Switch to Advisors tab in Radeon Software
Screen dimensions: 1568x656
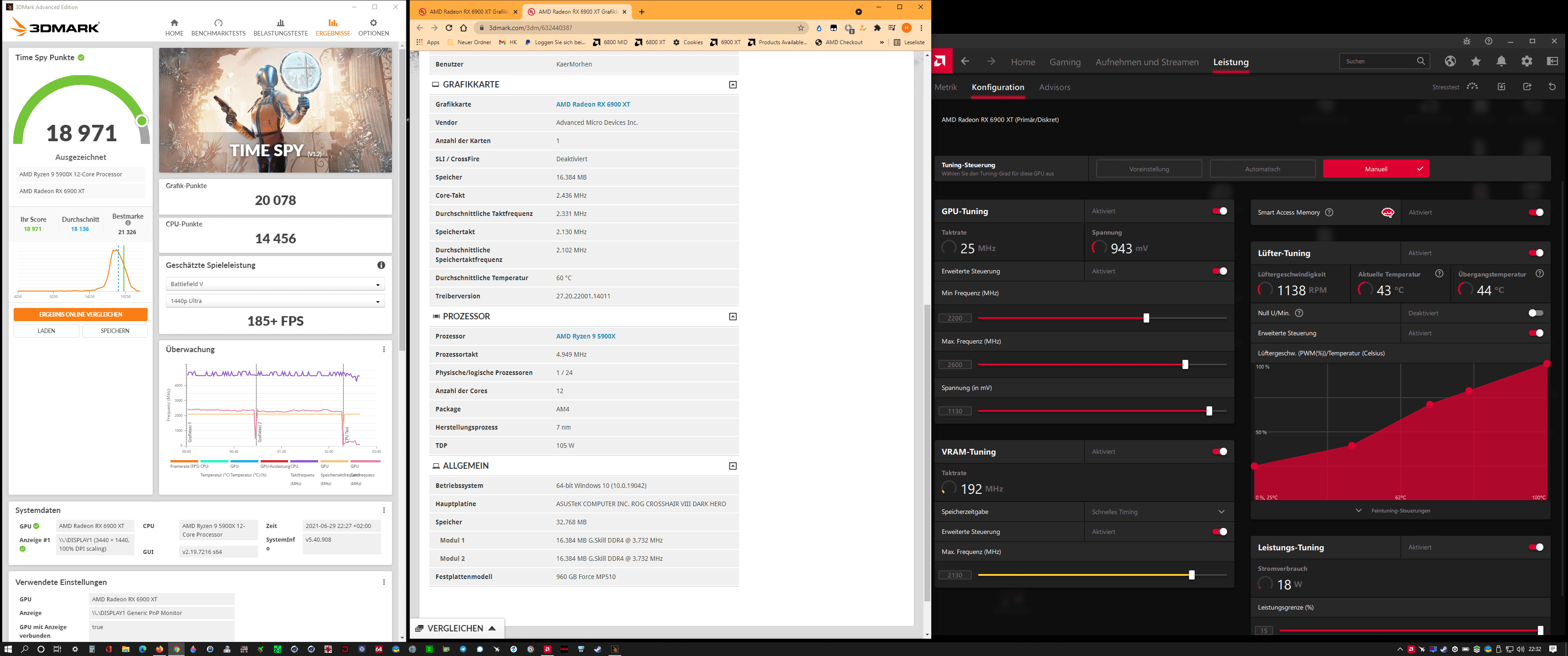(x=1054, y=87)
